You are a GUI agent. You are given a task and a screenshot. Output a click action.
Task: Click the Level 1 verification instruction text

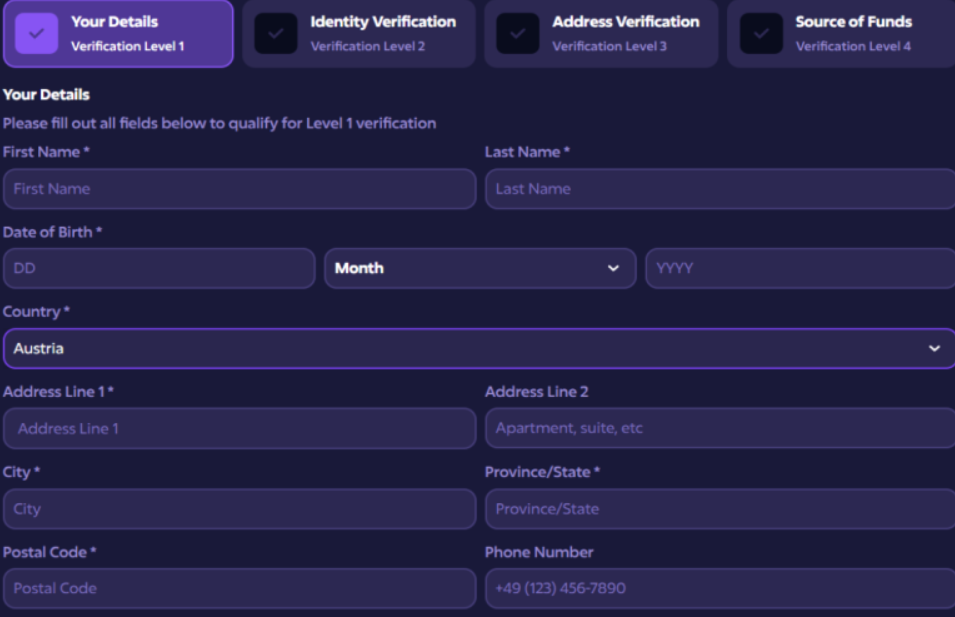[x=219, y=124]
